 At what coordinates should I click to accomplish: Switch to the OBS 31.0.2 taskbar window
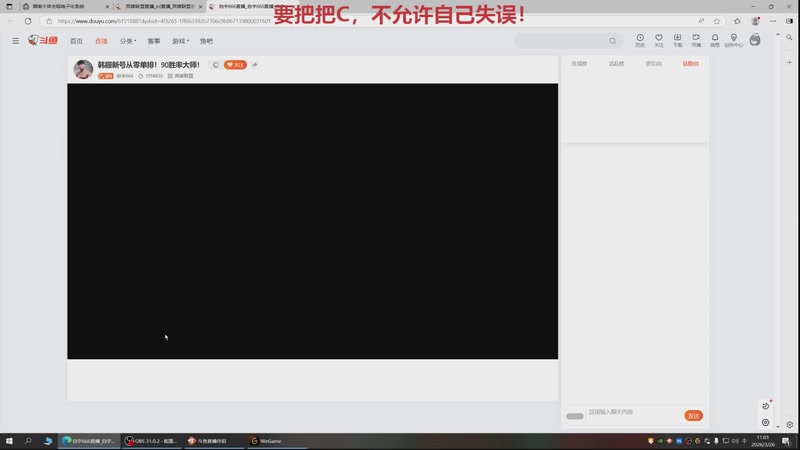pos(151,441)
